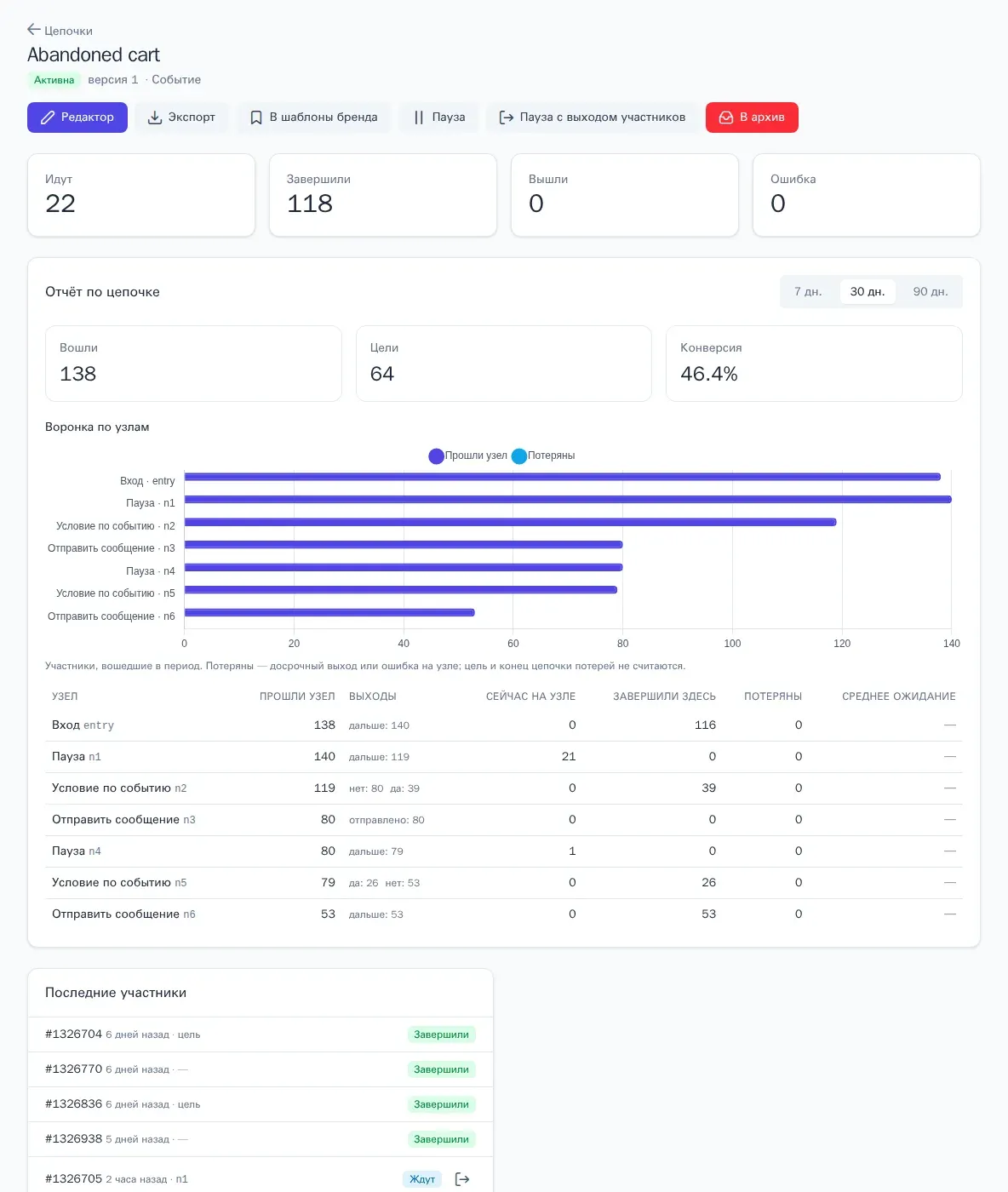The image size is (1008, 1192).
Task: Click the СРЕДНЕЕ ОЖИДАНИЕ column header
Action: [x=899, y=696]
